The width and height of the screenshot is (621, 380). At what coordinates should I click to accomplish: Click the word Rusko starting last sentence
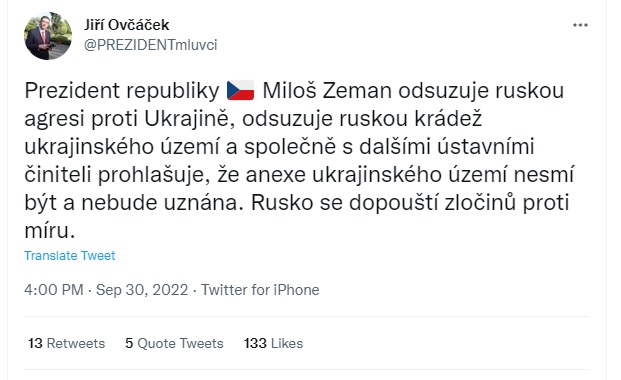point(282,203)
